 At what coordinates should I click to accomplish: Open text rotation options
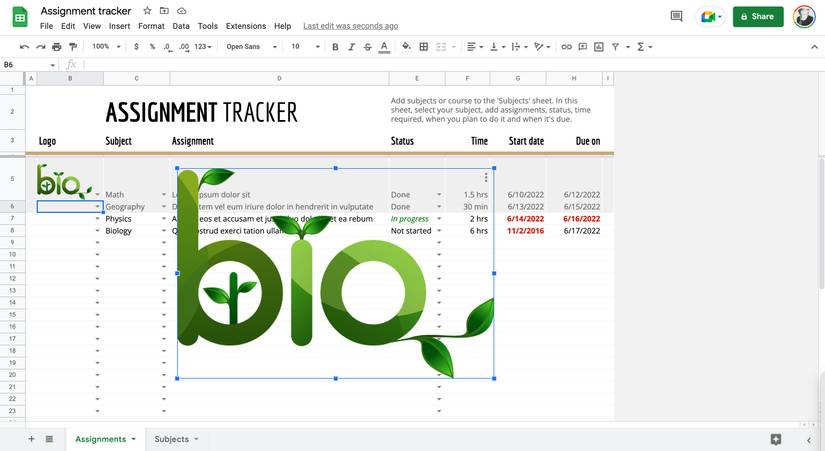pos(542,47)
